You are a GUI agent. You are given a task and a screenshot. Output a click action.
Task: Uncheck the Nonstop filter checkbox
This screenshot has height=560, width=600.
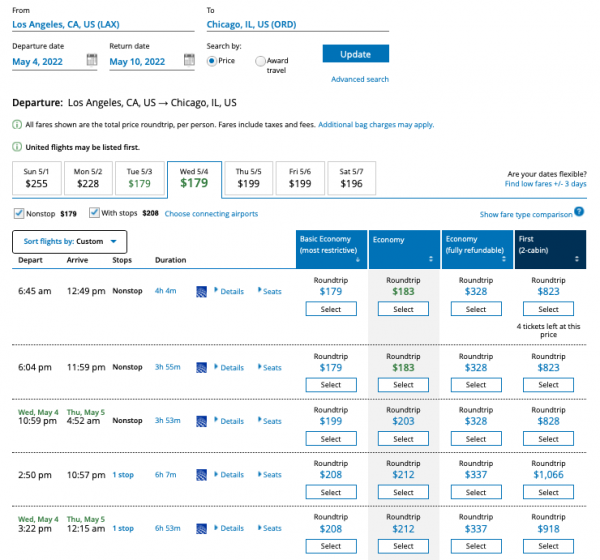point(20,213)
